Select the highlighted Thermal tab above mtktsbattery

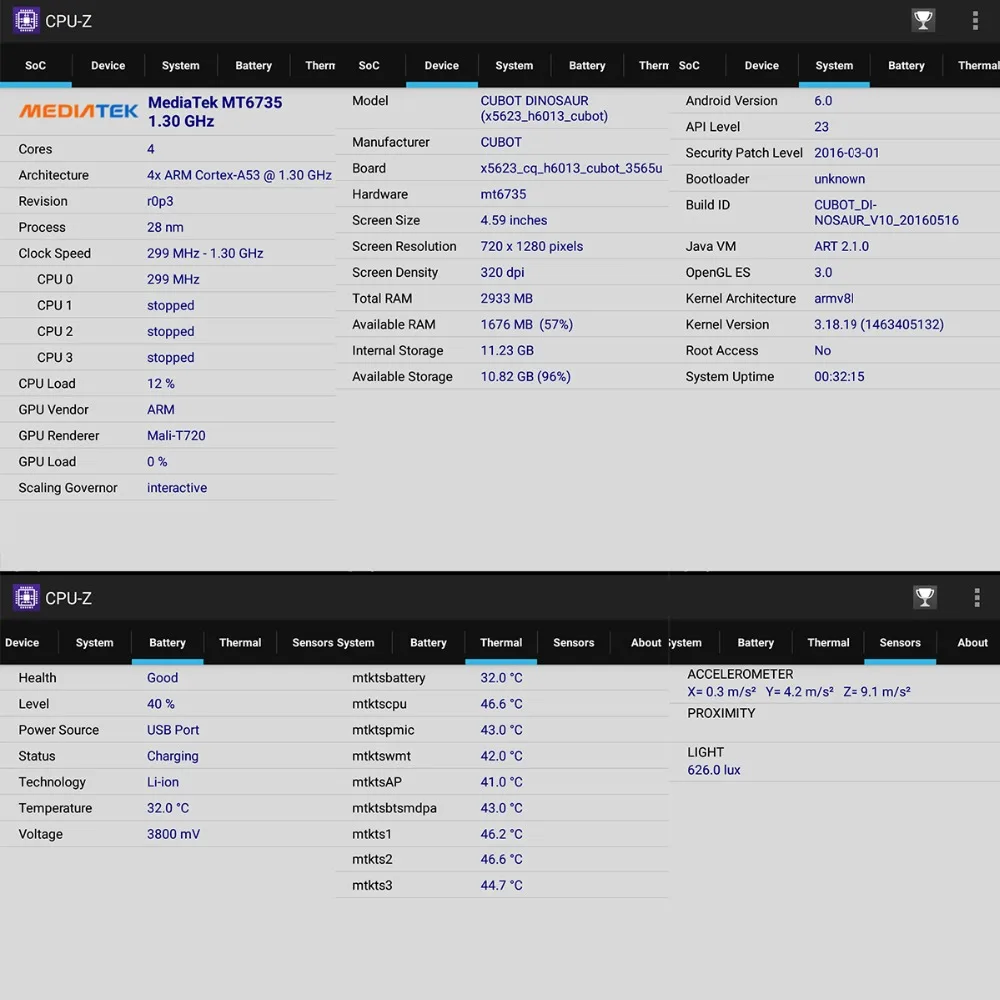pyautogui.click(x=501, y=643)
